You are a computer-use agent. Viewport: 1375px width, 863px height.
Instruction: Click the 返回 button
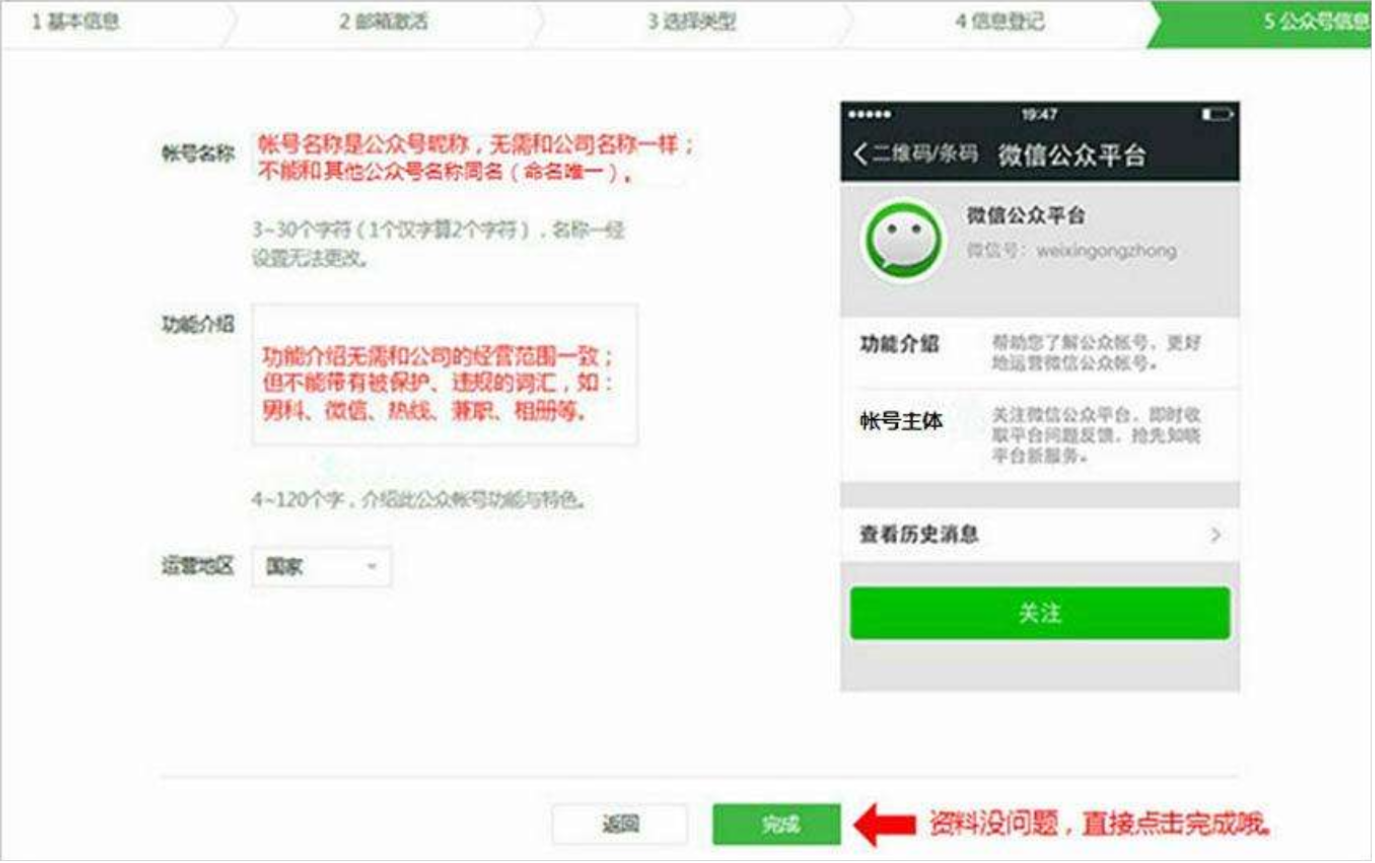(x=620, y=825)
